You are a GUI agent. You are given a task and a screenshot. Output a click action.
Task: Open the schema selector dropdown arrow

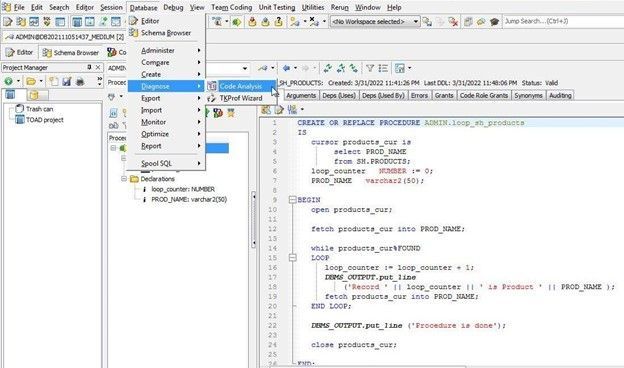(245, 68)
